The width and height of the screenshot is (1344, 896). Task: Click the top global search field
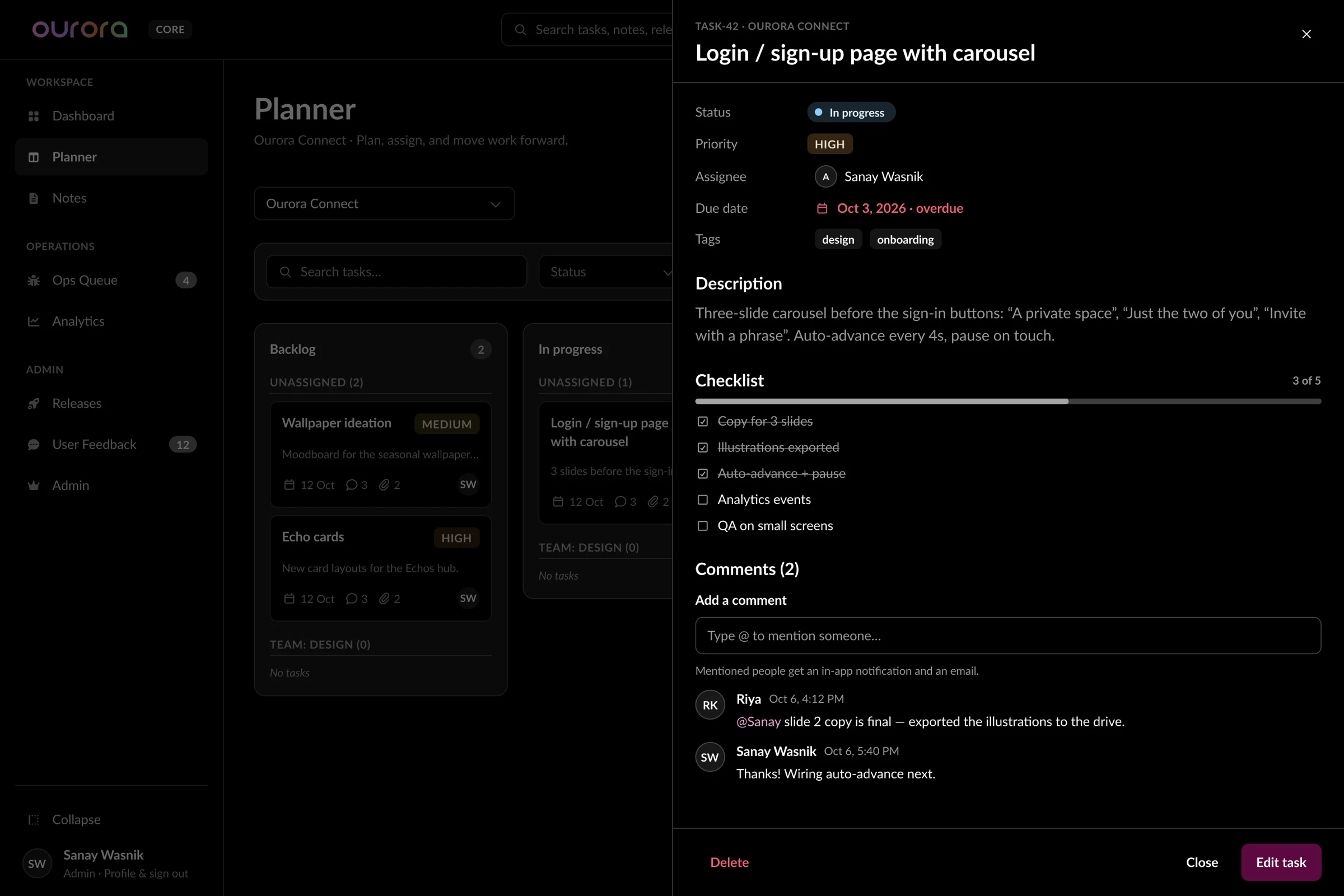587,30
